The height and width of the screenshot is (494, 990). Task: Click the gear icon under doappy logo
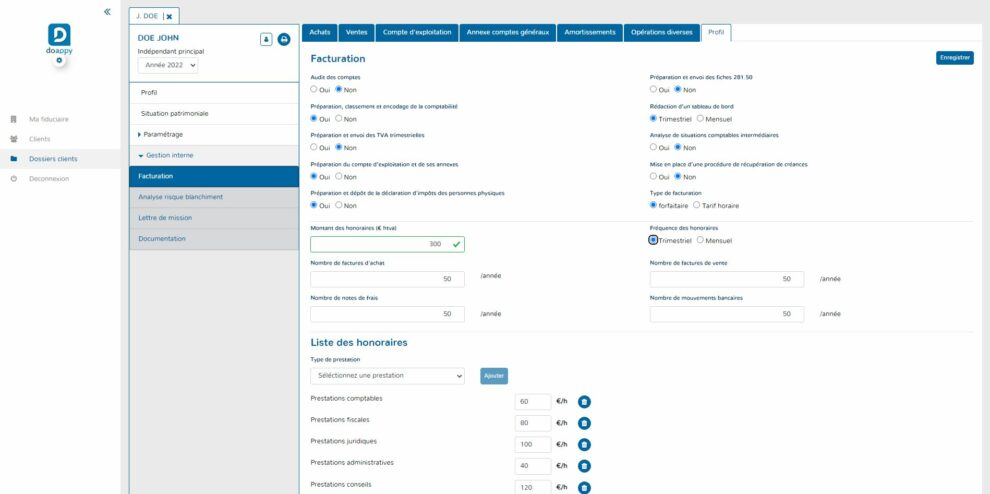pos(59,61)
